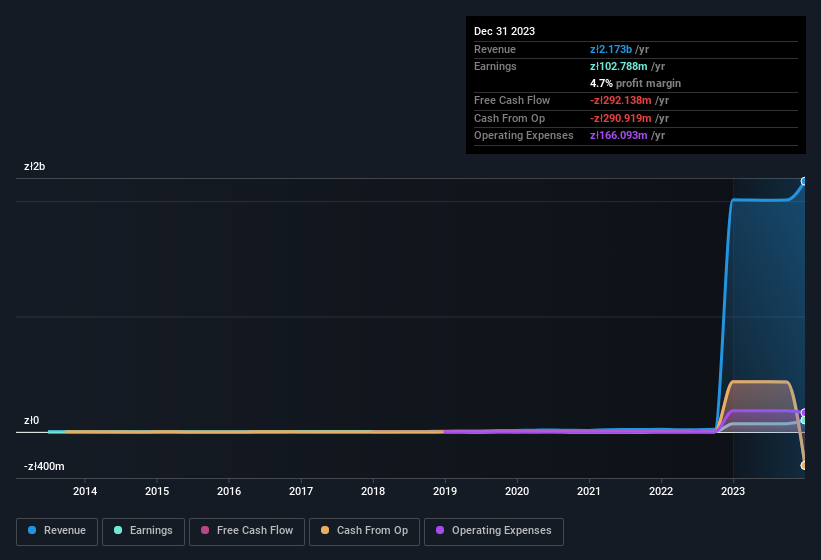Click the -zł292.138m Free Cash Flow value

point(620,100)
